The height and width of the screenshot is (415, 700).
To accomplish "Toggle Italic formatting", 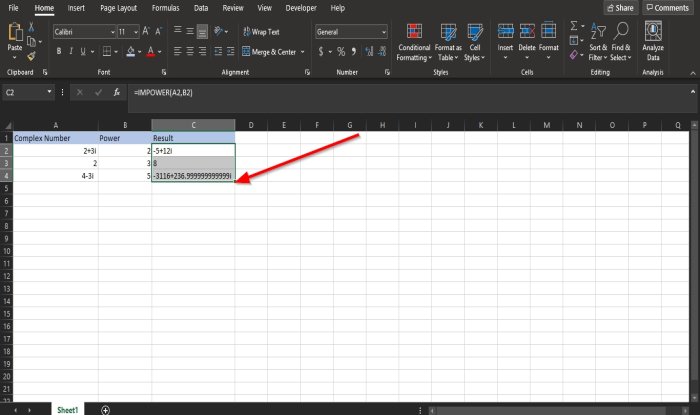I will pyautogui.click(x=73, y=51).
